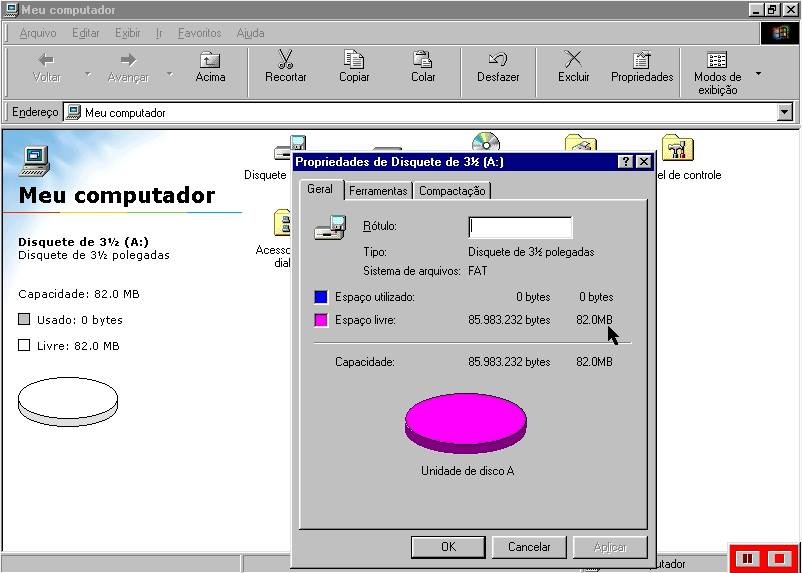The image size is (802, 573).
Task: Click the Endereço address field
Action: (429, 112)
